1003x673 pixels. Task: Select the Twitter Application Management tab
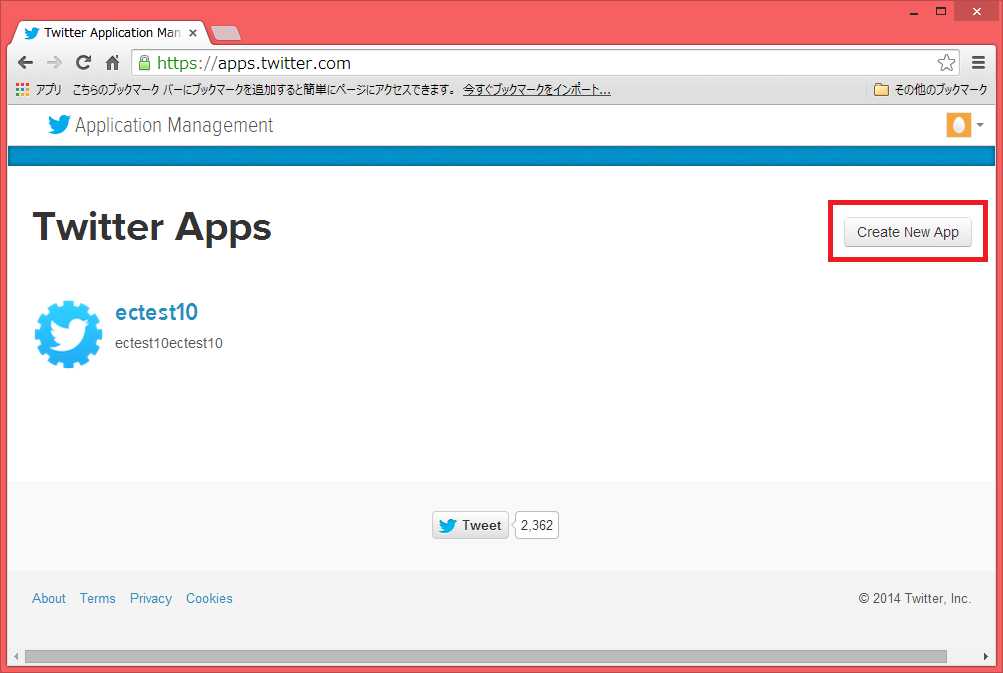pos(109,33)
